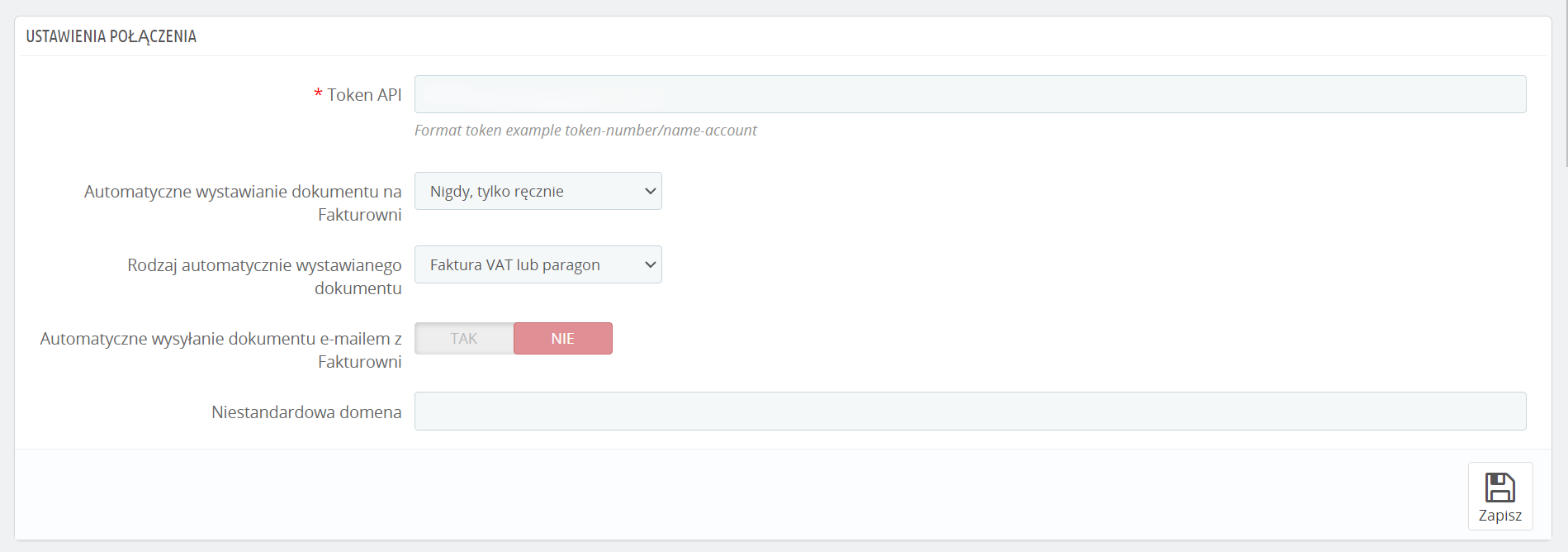The height and width of the screenshot is (552, 1568).
Task: Click the vertical scrollbar on the right edge
Action: [x=1566, y=83]
